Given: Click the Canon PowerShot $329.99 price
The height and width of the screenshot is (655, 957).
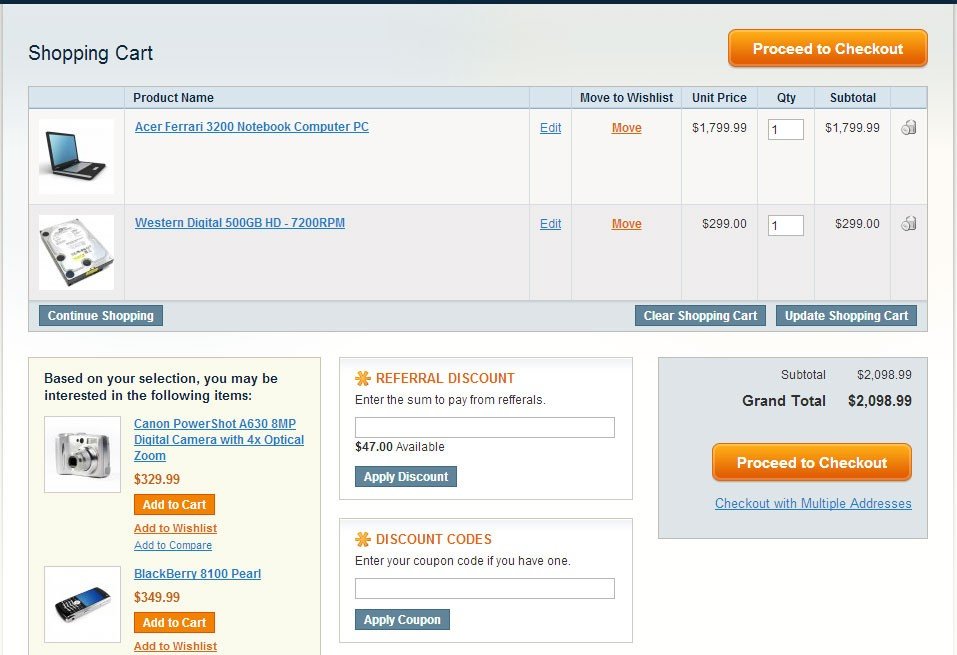Looking at the screenshot, I should tap(157, 479).
